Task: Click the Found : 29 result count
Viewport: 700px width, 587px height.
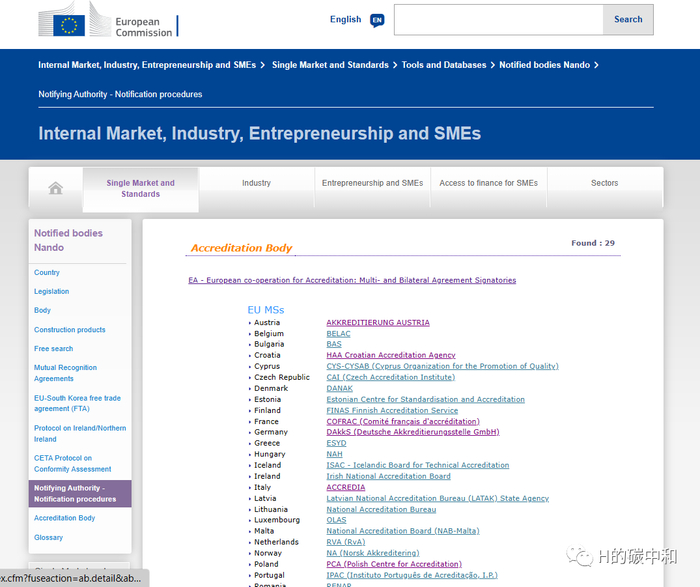Action: pyautogui.click(x=593, y=243)
